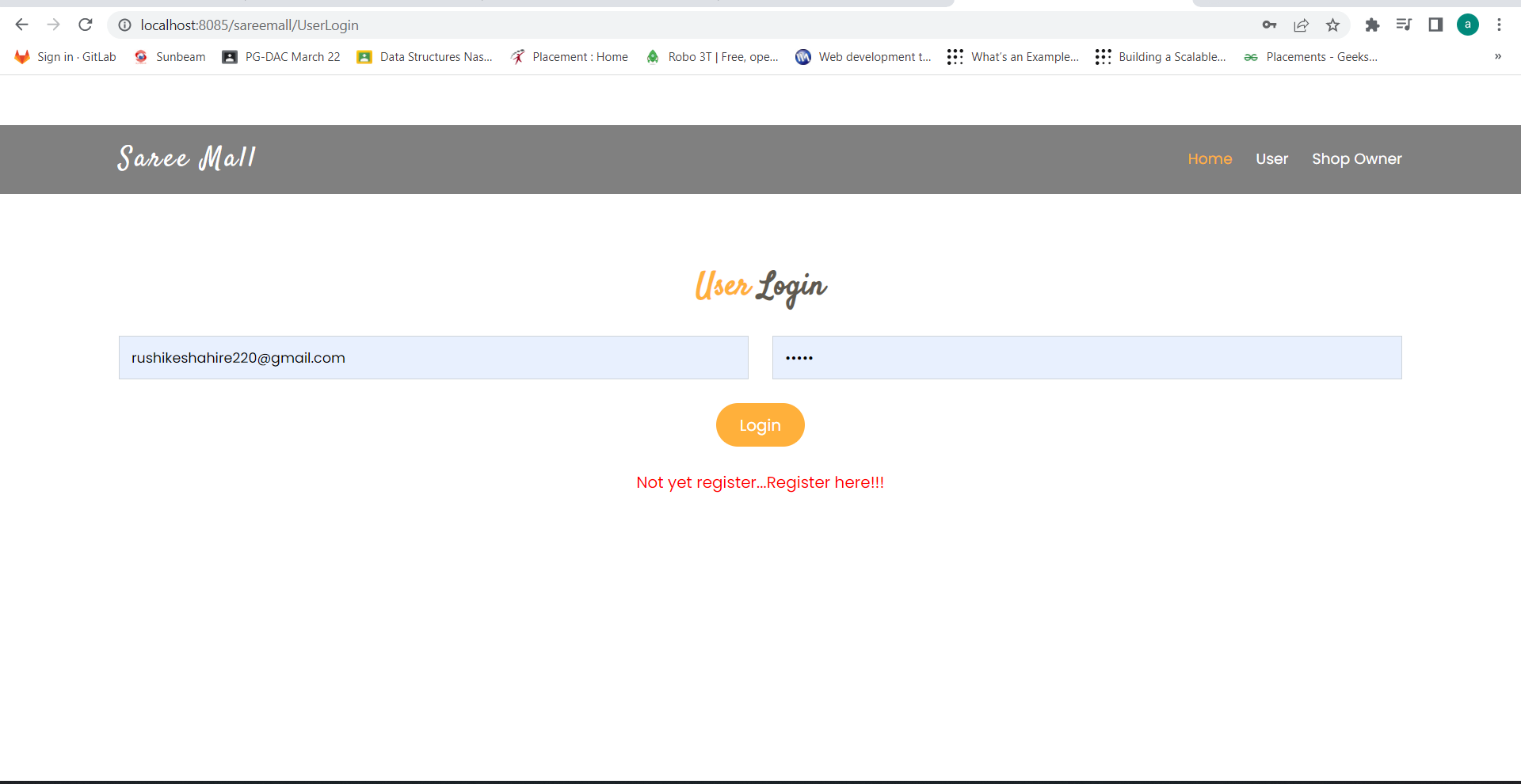Toggle the side panel icon
The width and height of the screenshot is (1521, 784).
(1435, 25)
